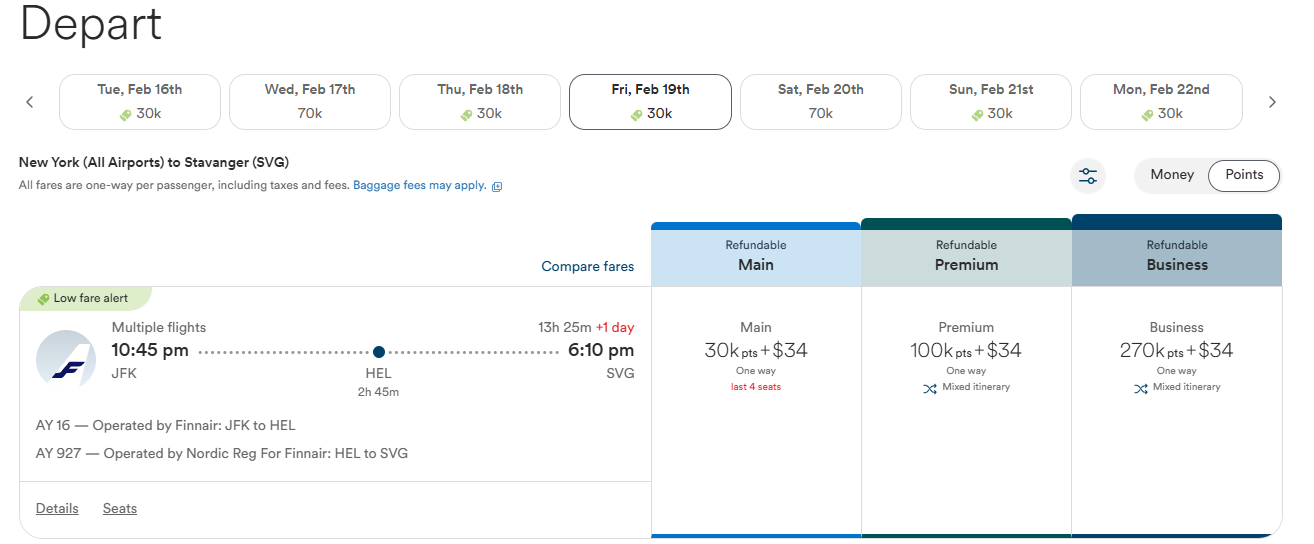This screenshot has width=1314, height=544.
Task: Advance to later dates with right arrow
Action: [x=1272, y=102]
